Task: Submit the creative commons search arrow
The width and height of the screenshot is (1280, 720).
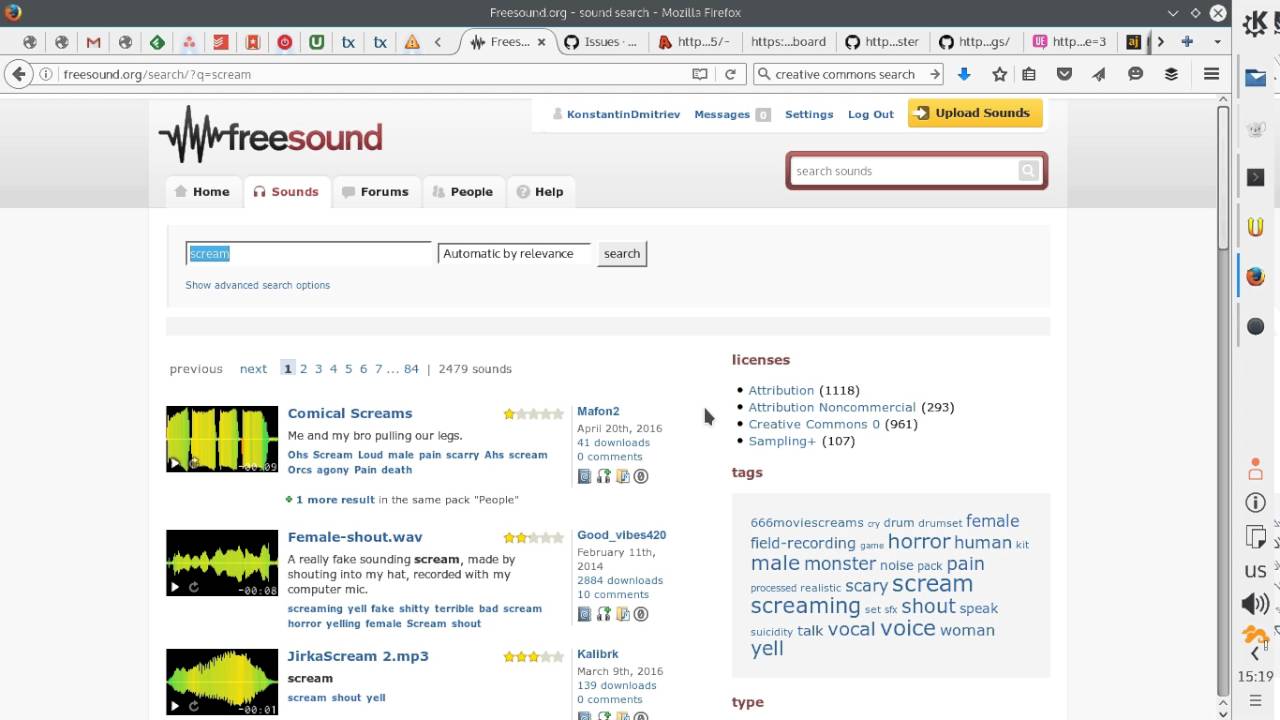Action: [x=934, y=74]
